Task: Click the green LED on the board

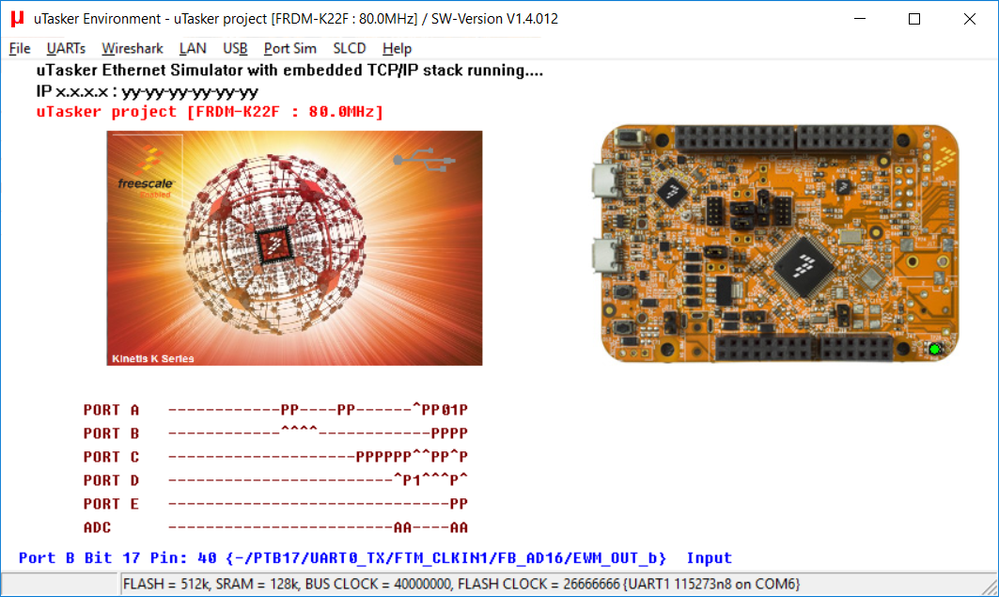Action: tap(935, 349)
